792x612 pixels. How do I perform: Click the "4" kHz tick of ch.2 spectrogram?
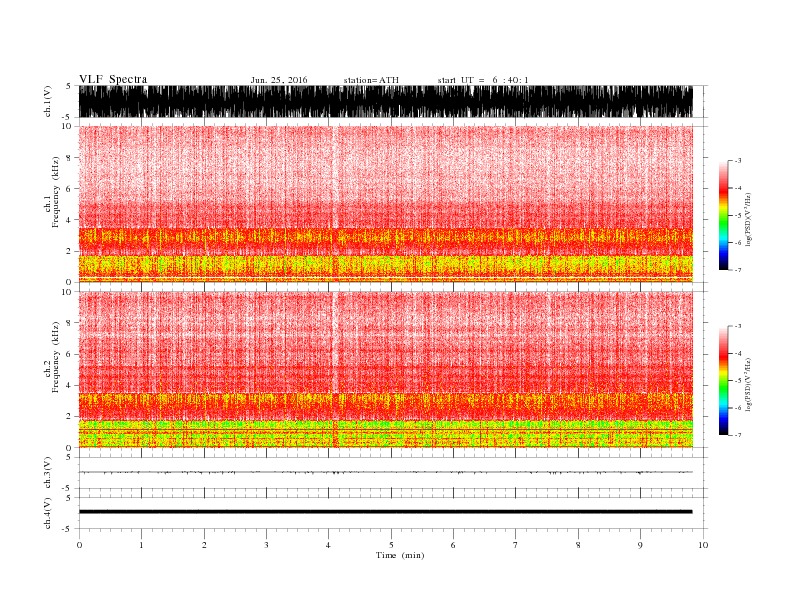coord(69,385)
